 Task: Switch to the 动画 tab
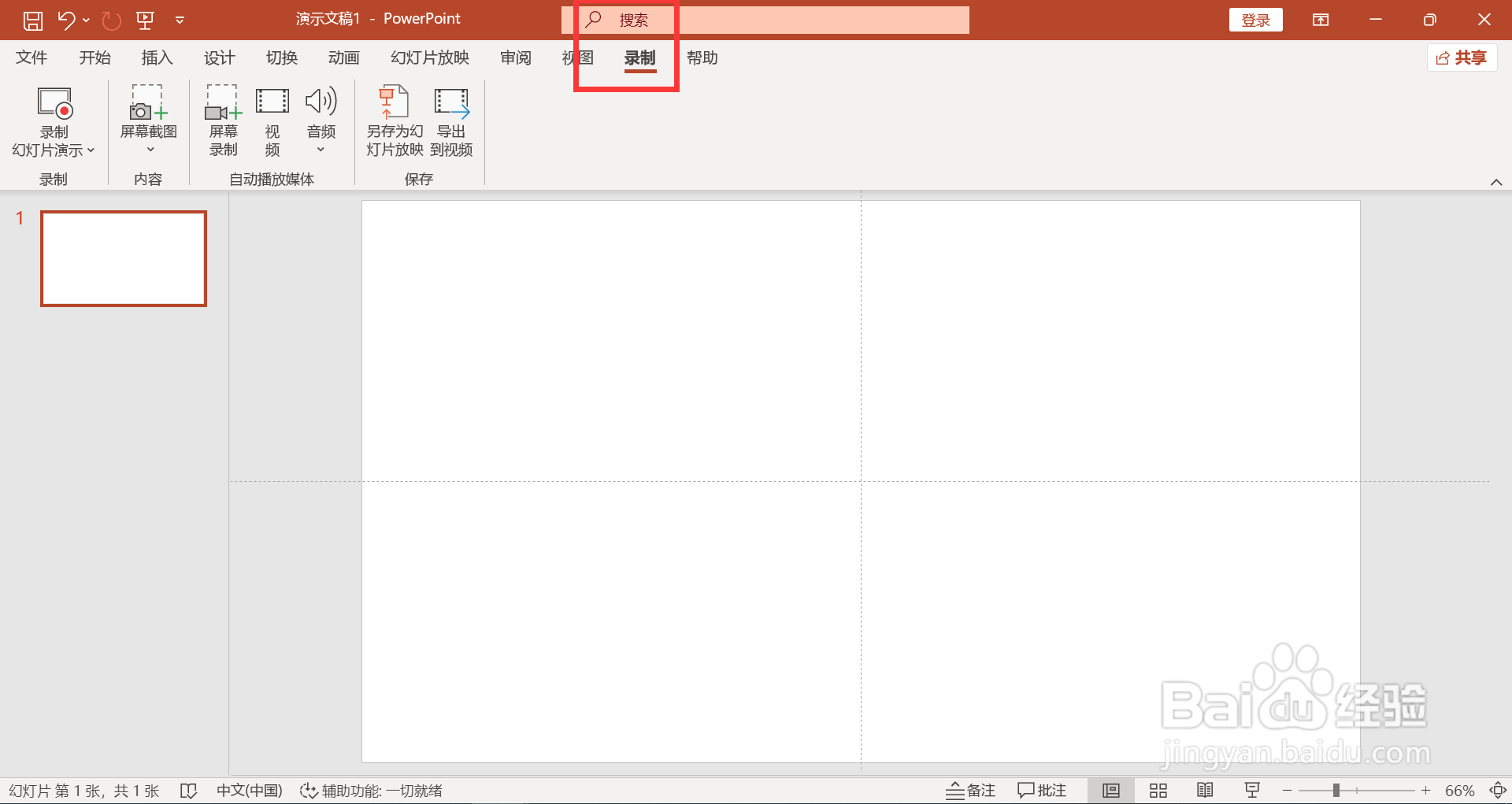tap(344, 57)
